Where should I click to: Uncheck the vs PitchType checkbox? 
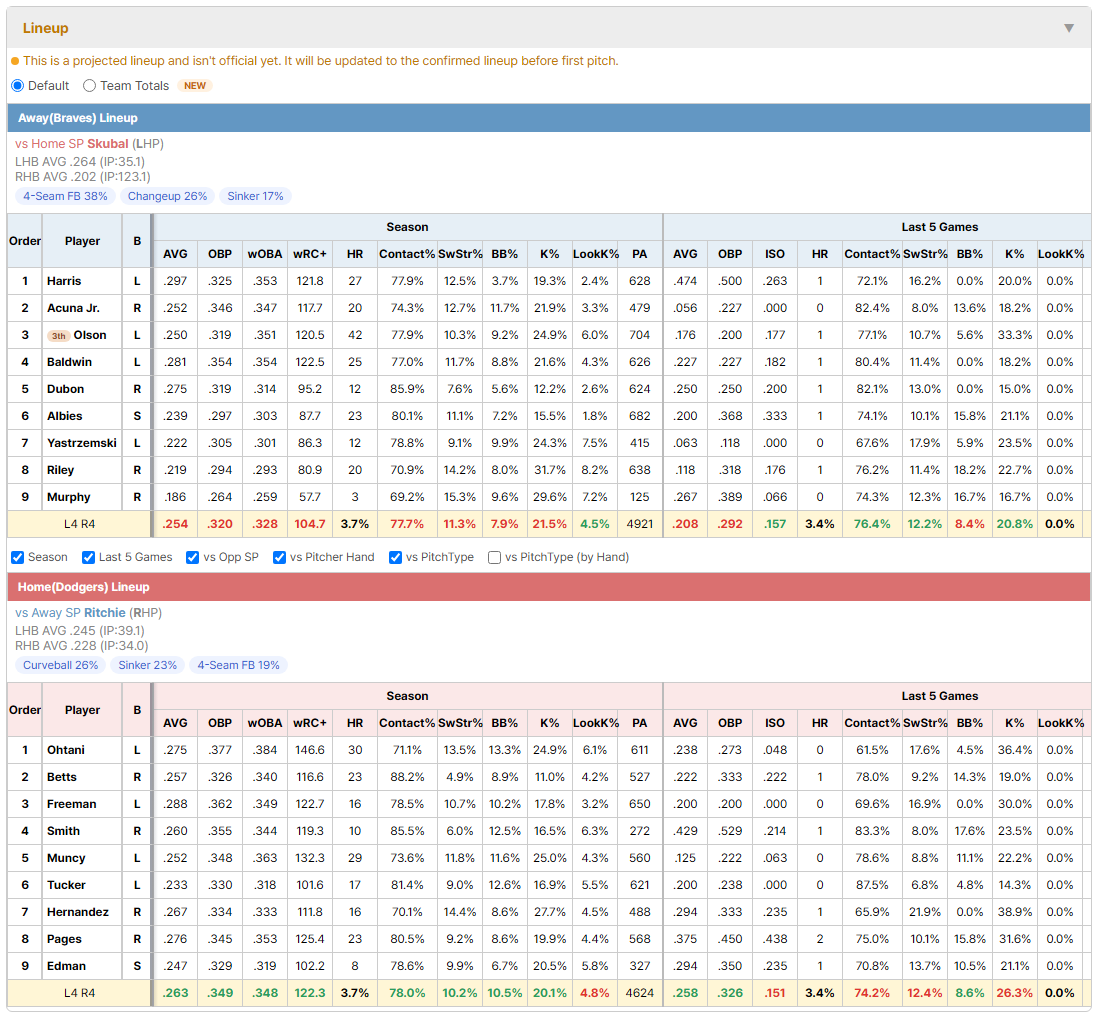[x=396, y=557]
